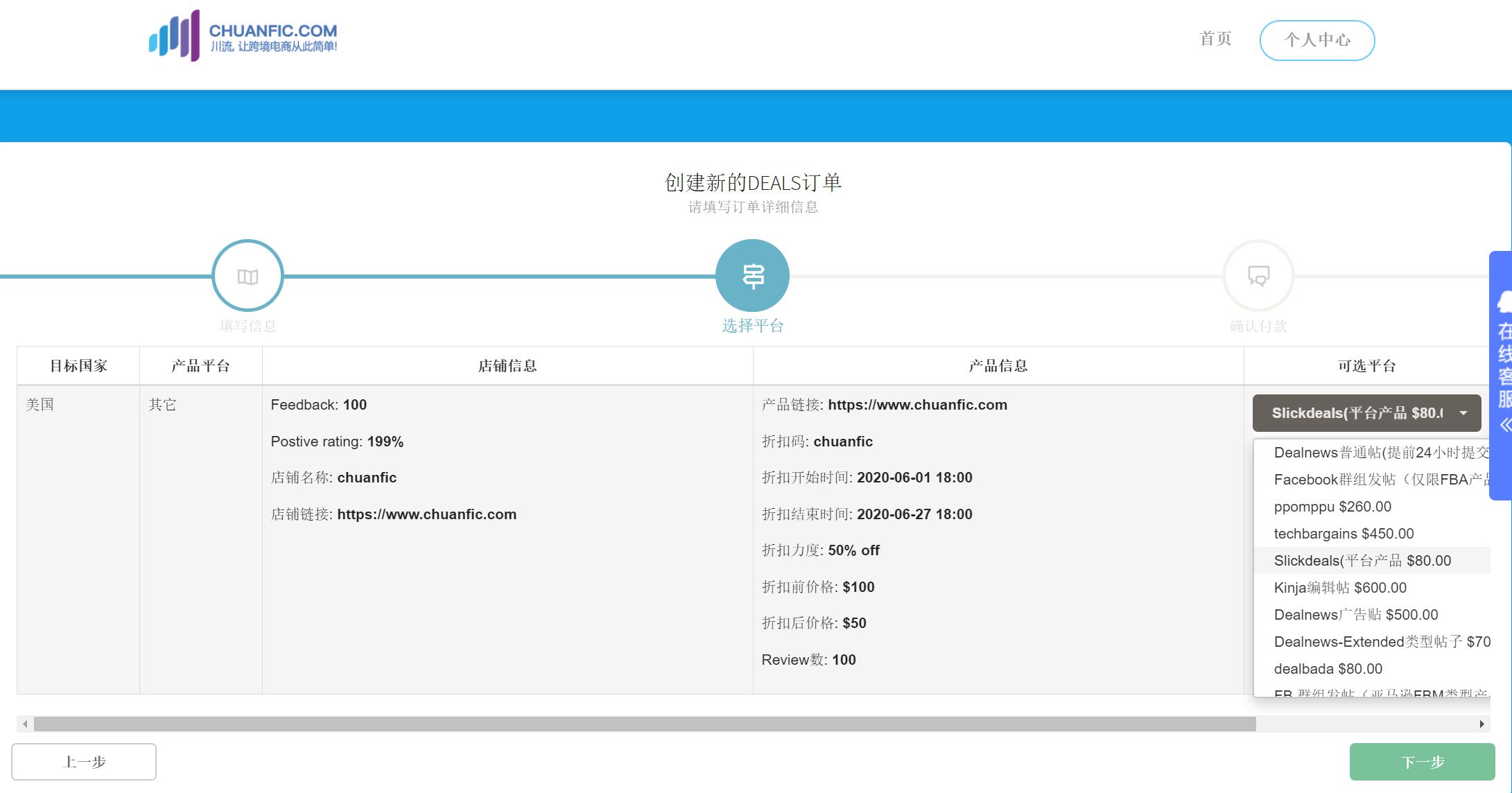1512x793 pixels.
Task: Click the fill-info step map icon
Action: pos(247,276)
